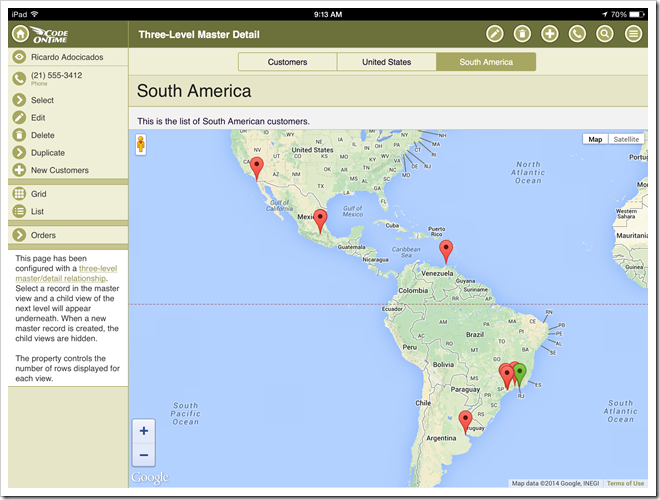This screenshot has width=660, height=500.
Task: Switch to the Customers tab
Action: (x=287, y=62)
